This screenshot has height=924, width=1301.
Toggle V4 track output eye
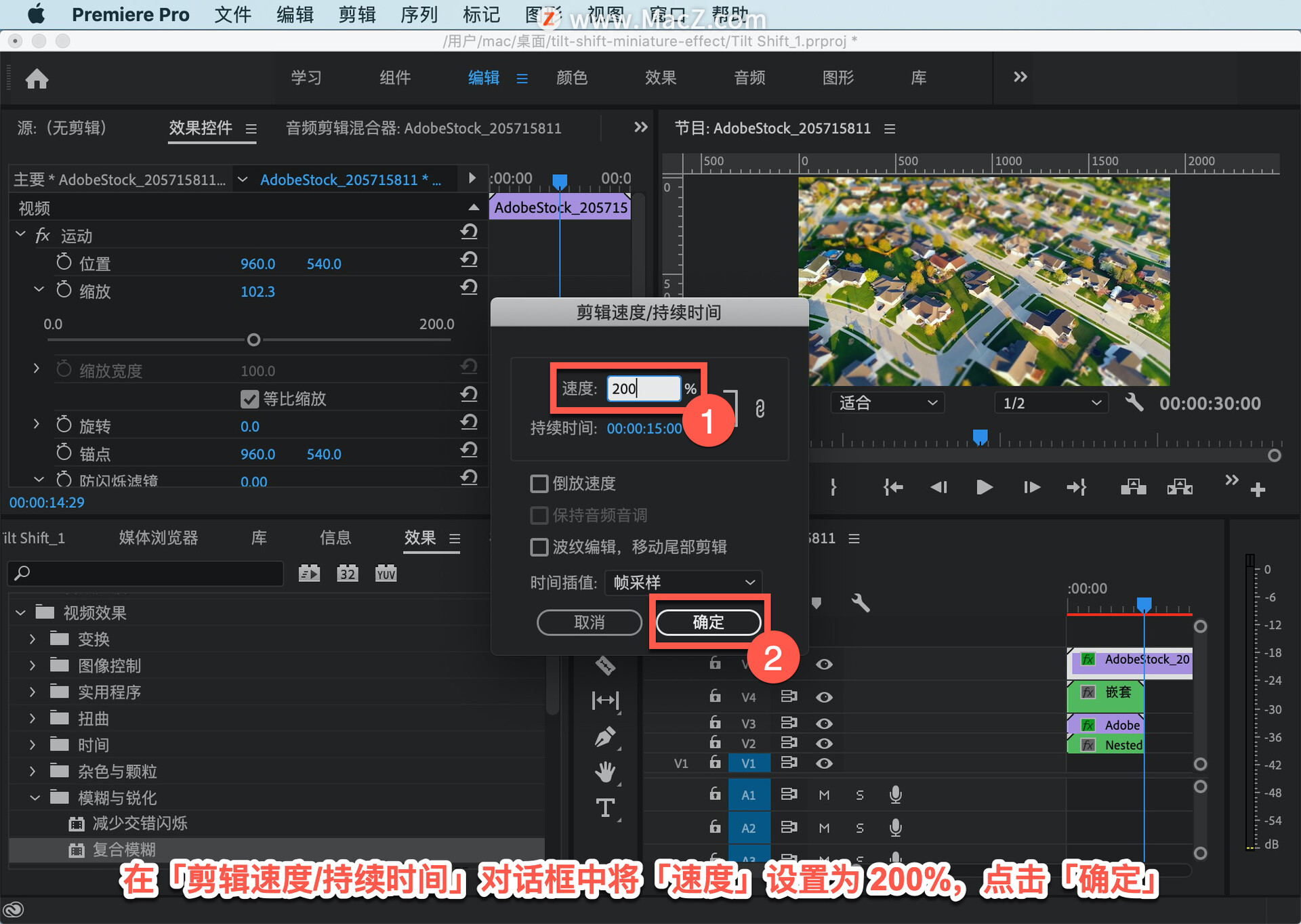(824, 697)
